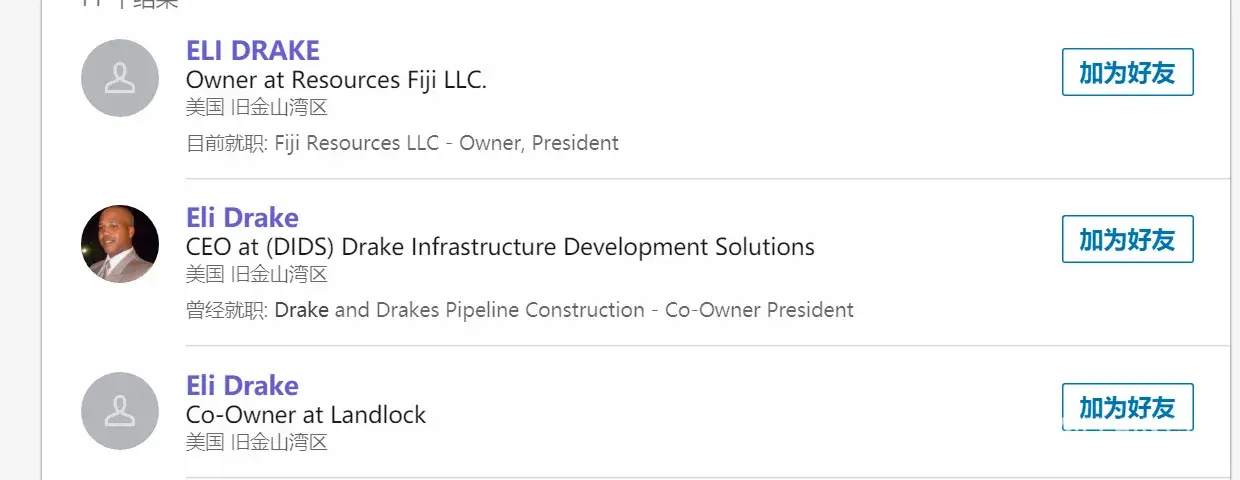
Task: Click the 'Co-Owner at Landlock' headline
Action: (306, 414)
